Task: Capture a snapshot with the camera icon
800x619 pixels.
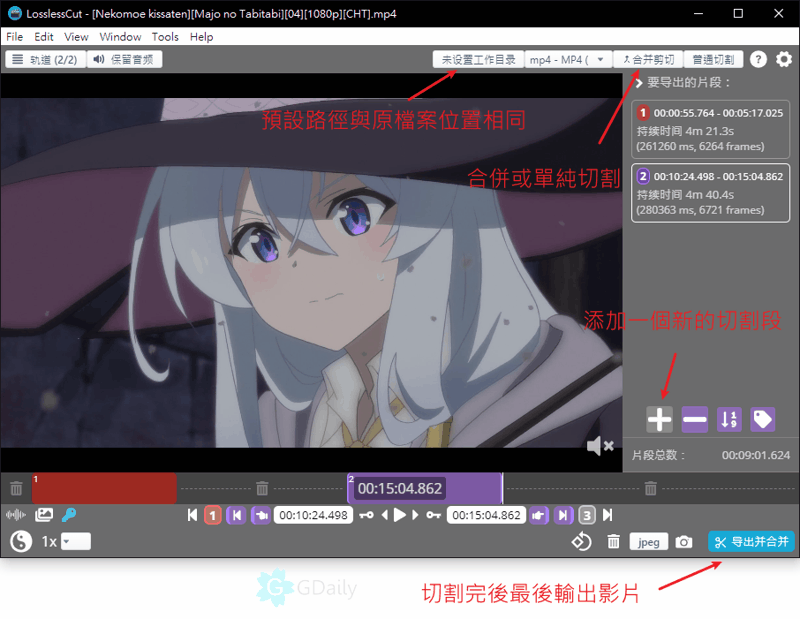Action: click(684, 542)
